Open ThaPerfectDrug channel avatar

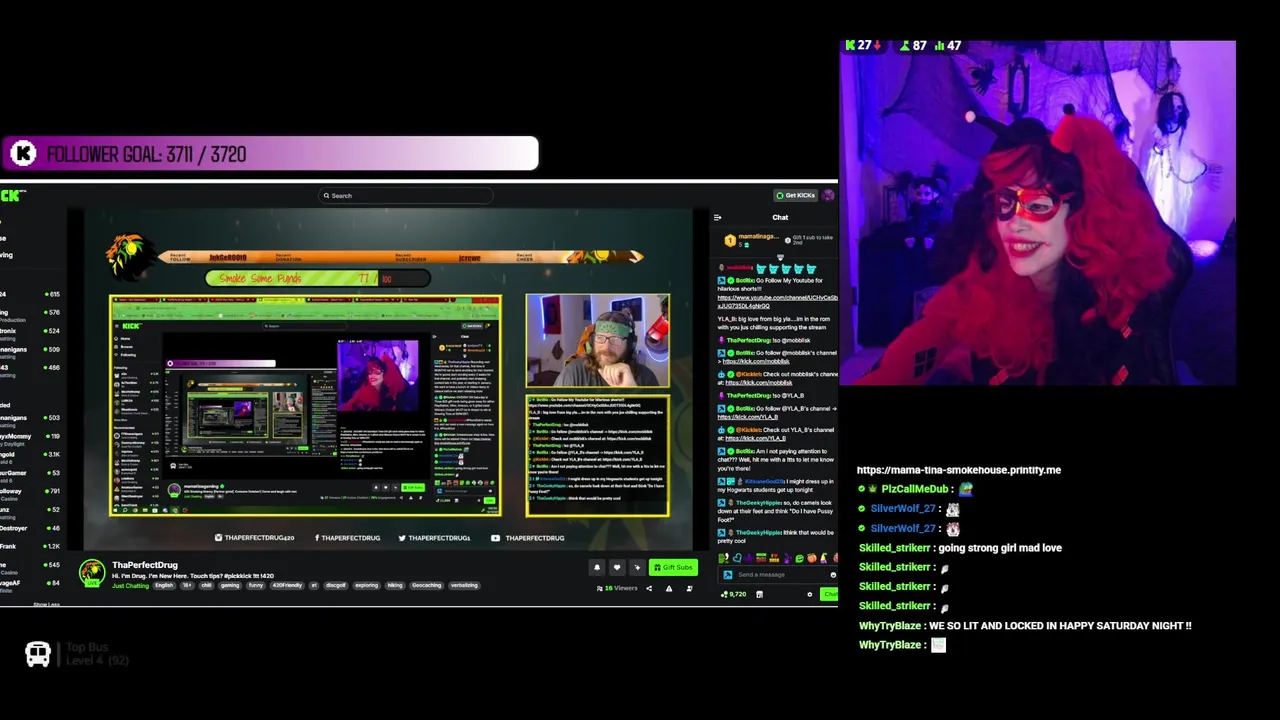[92, 573]
